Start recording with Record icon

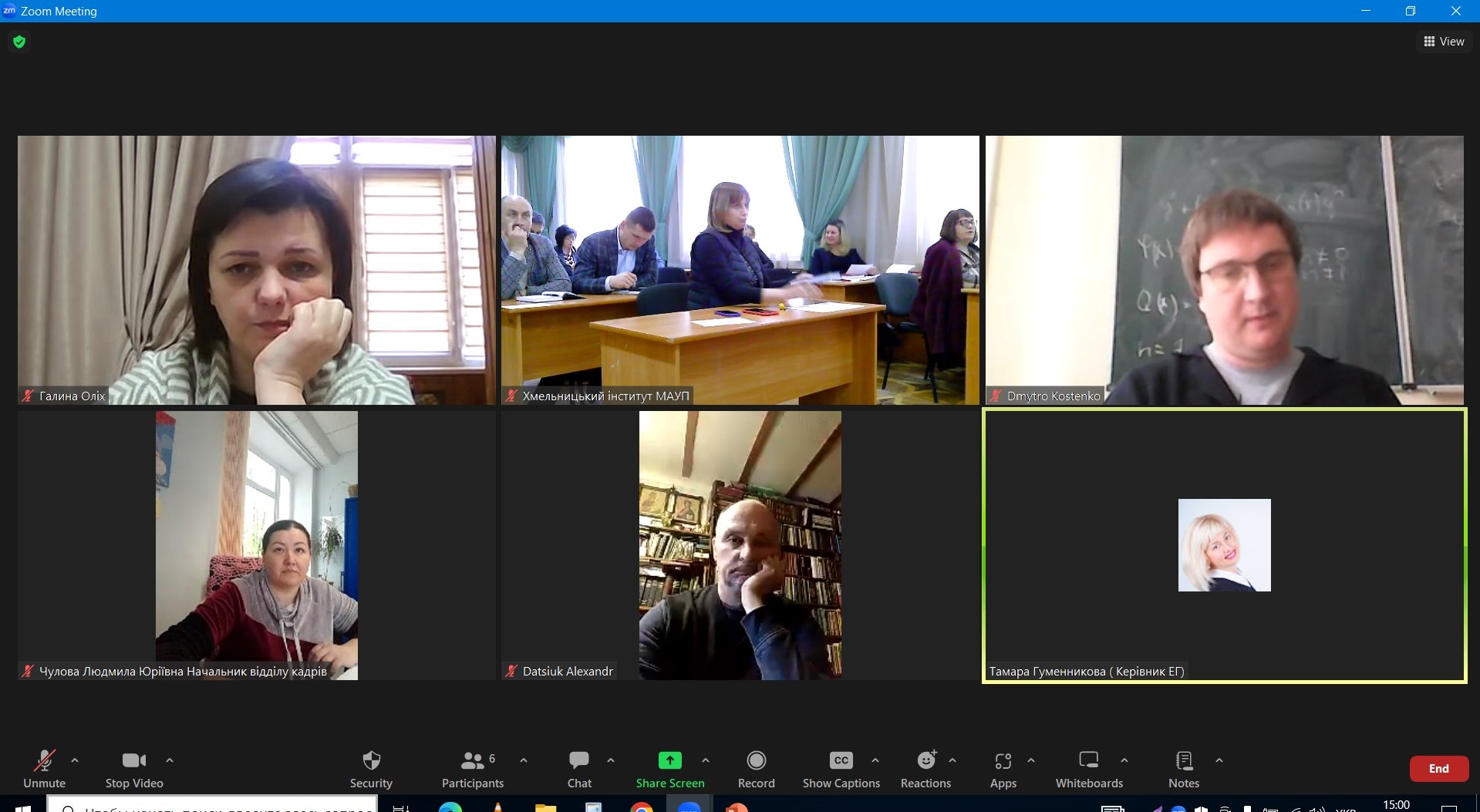click(x=756, y=768)
